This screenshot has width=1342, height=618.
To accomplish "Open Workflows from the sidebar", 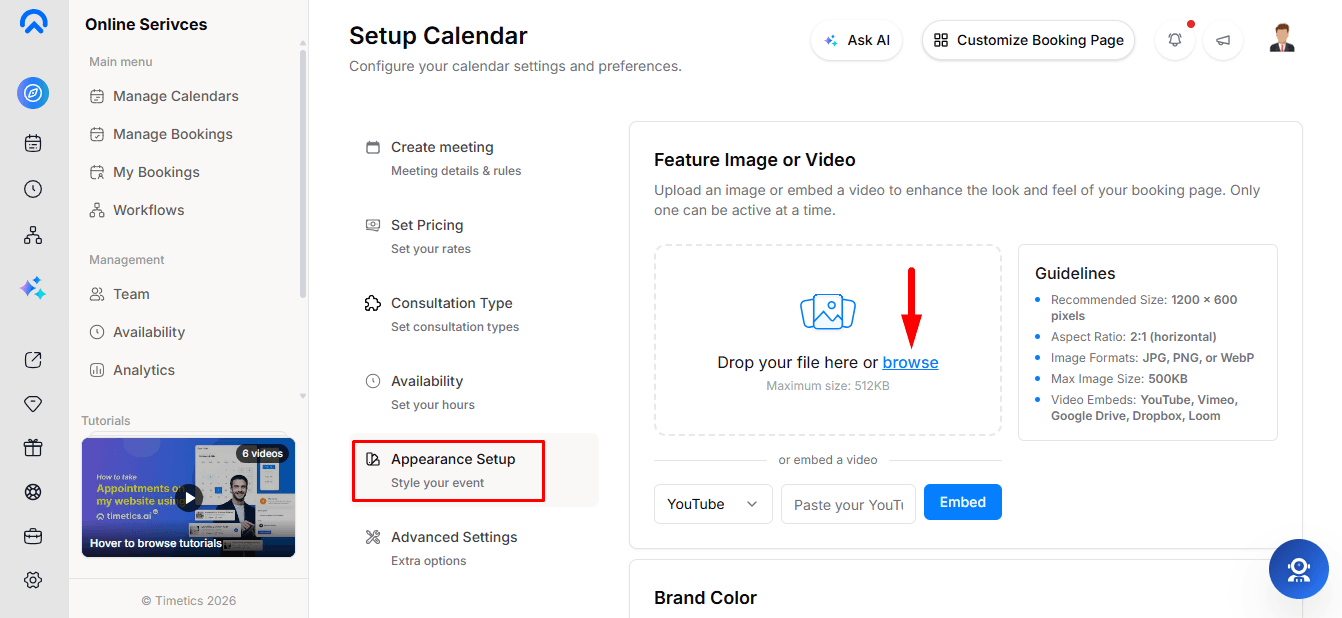I will pyautogui.click(x=148, y=210).
